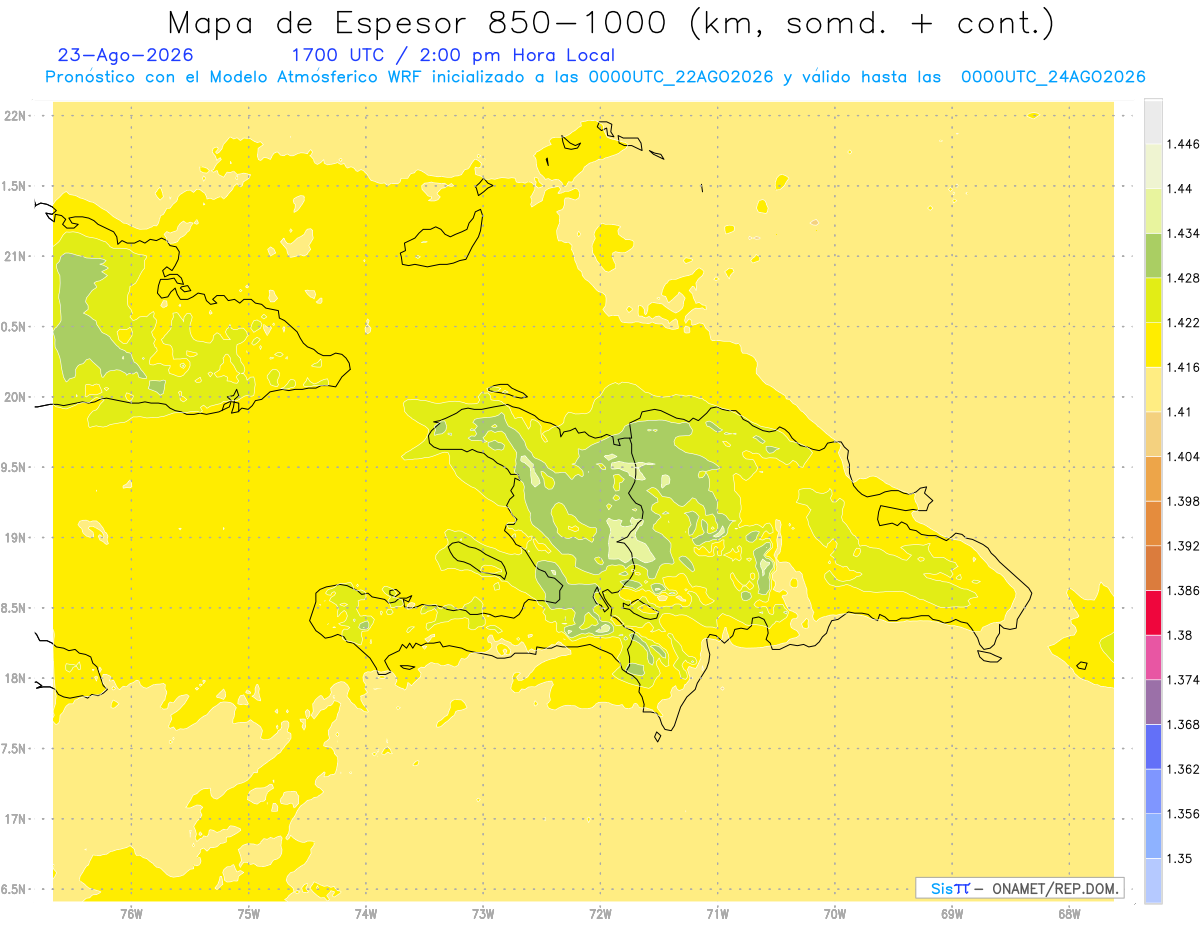The image size is (1200, 927).
Task: Pick the red legend band between 1.38 and 1.386
Action: [1153, 612]
